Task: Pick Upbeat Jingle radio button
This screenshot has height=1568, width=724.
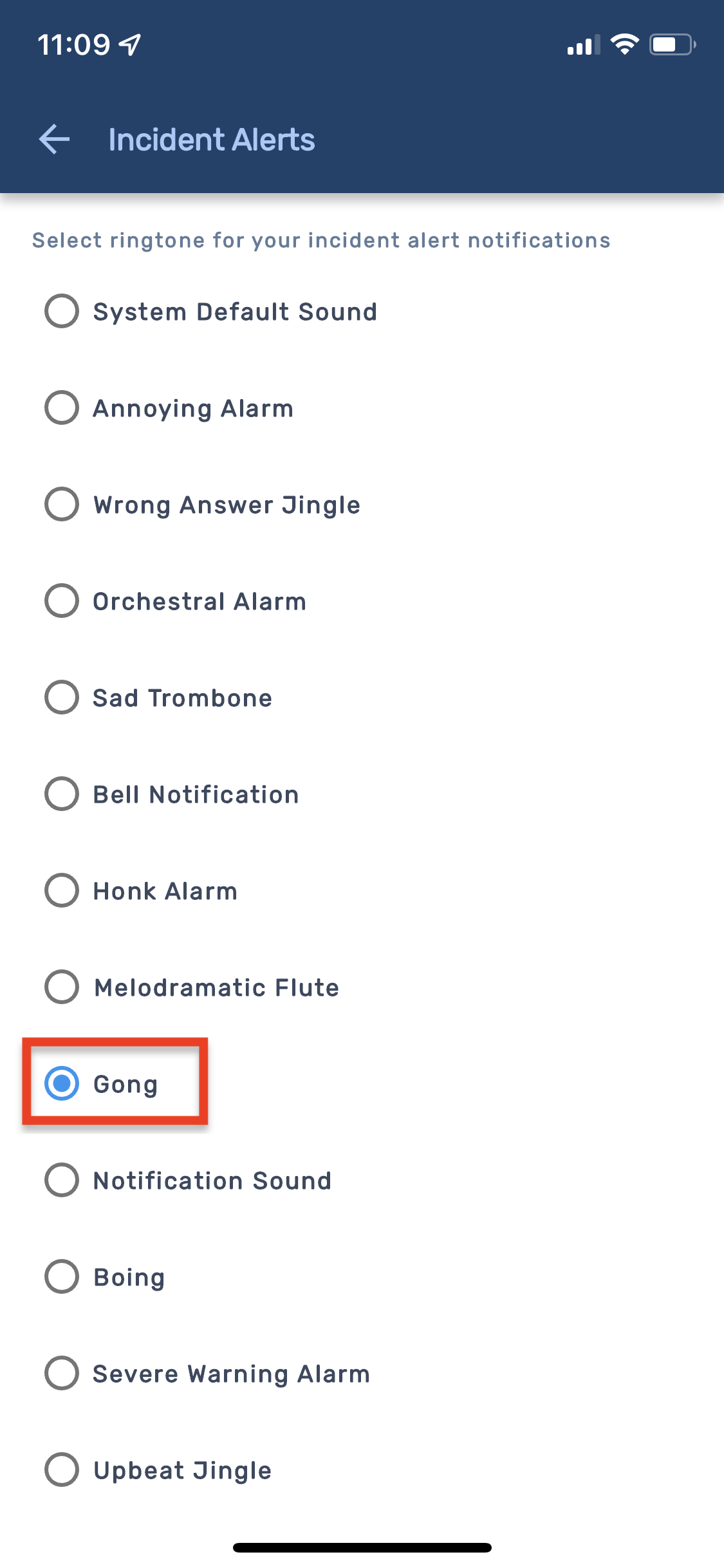Action: (62, 1470)
